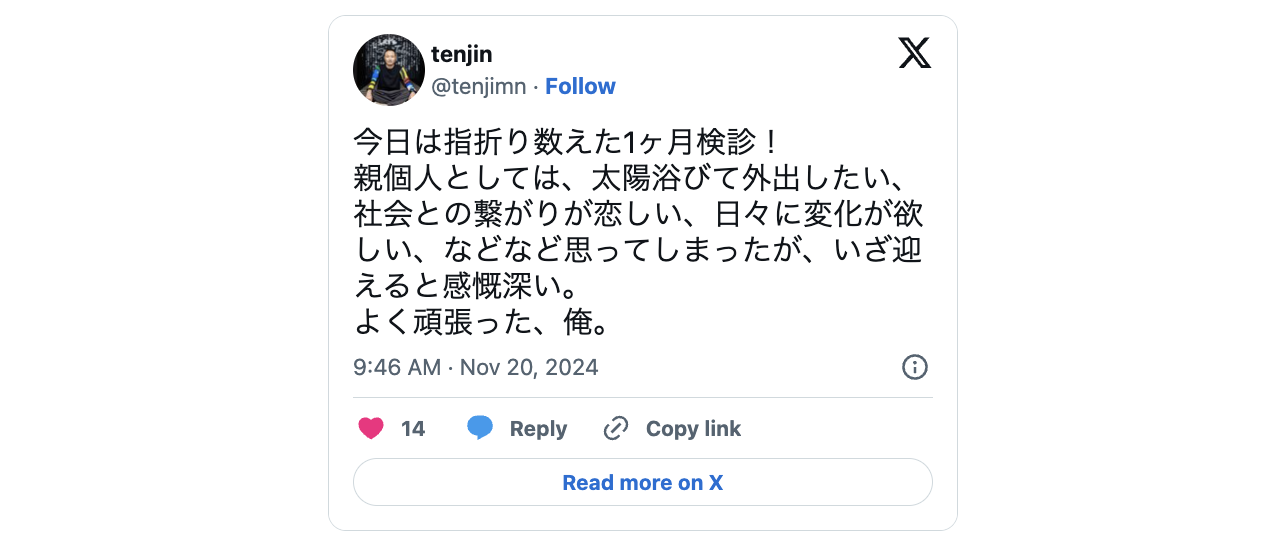Screen dimensions: 1278x544
Task: Click the tweet text えると感慨深い。
Action: click(465, 287)
